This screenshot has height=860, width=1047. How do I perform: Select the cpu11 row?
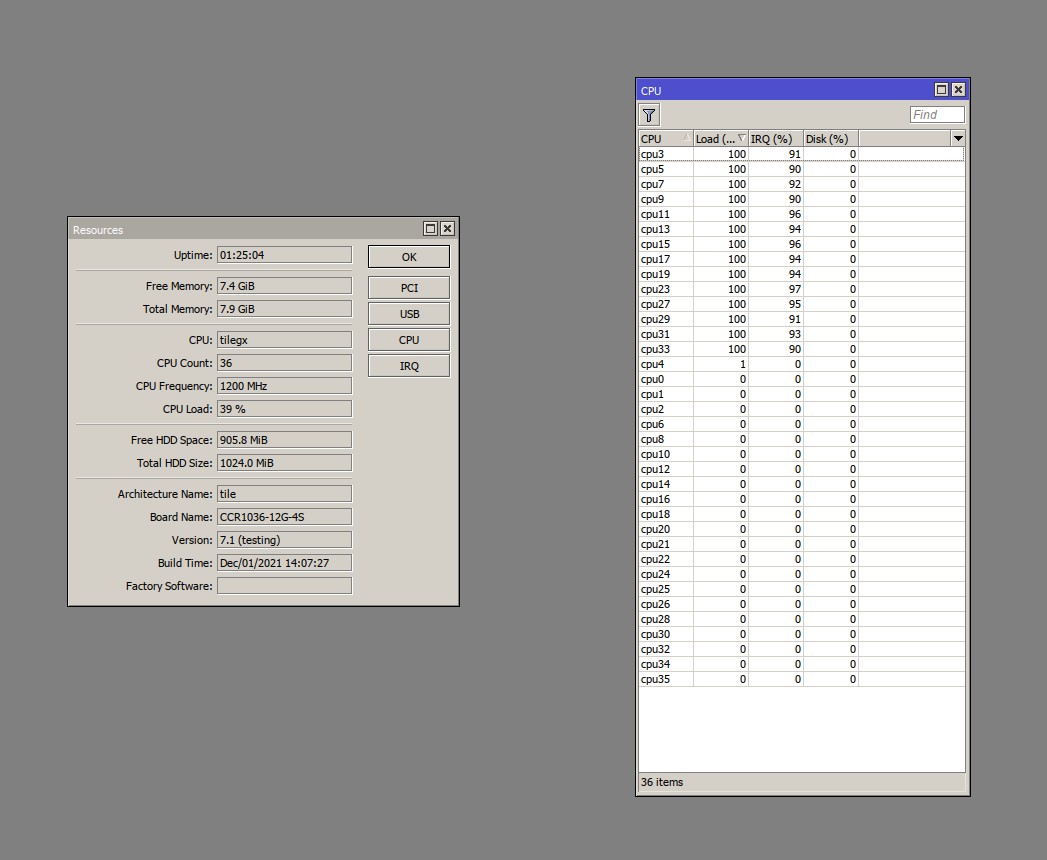(x=801, y=214)
